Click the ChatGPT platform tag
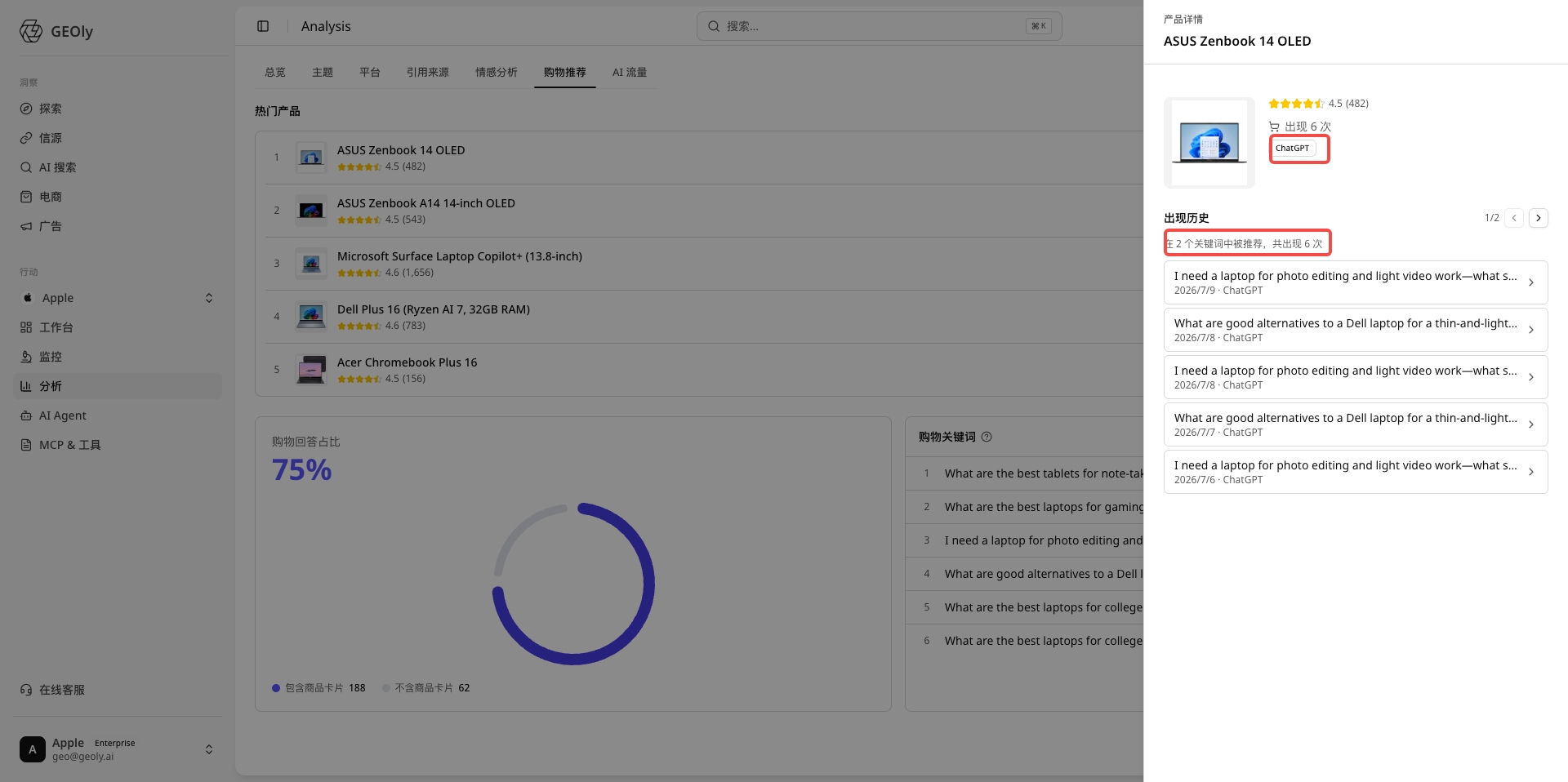 [1293, 149]
